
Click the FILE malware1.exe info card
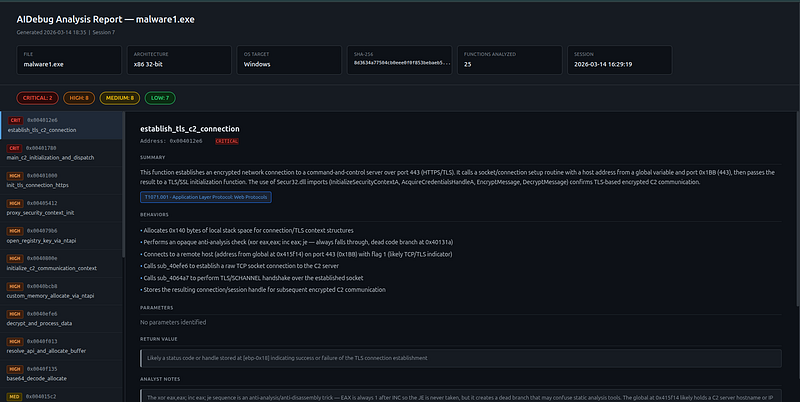pyautogui.click(x=69, y=60)
